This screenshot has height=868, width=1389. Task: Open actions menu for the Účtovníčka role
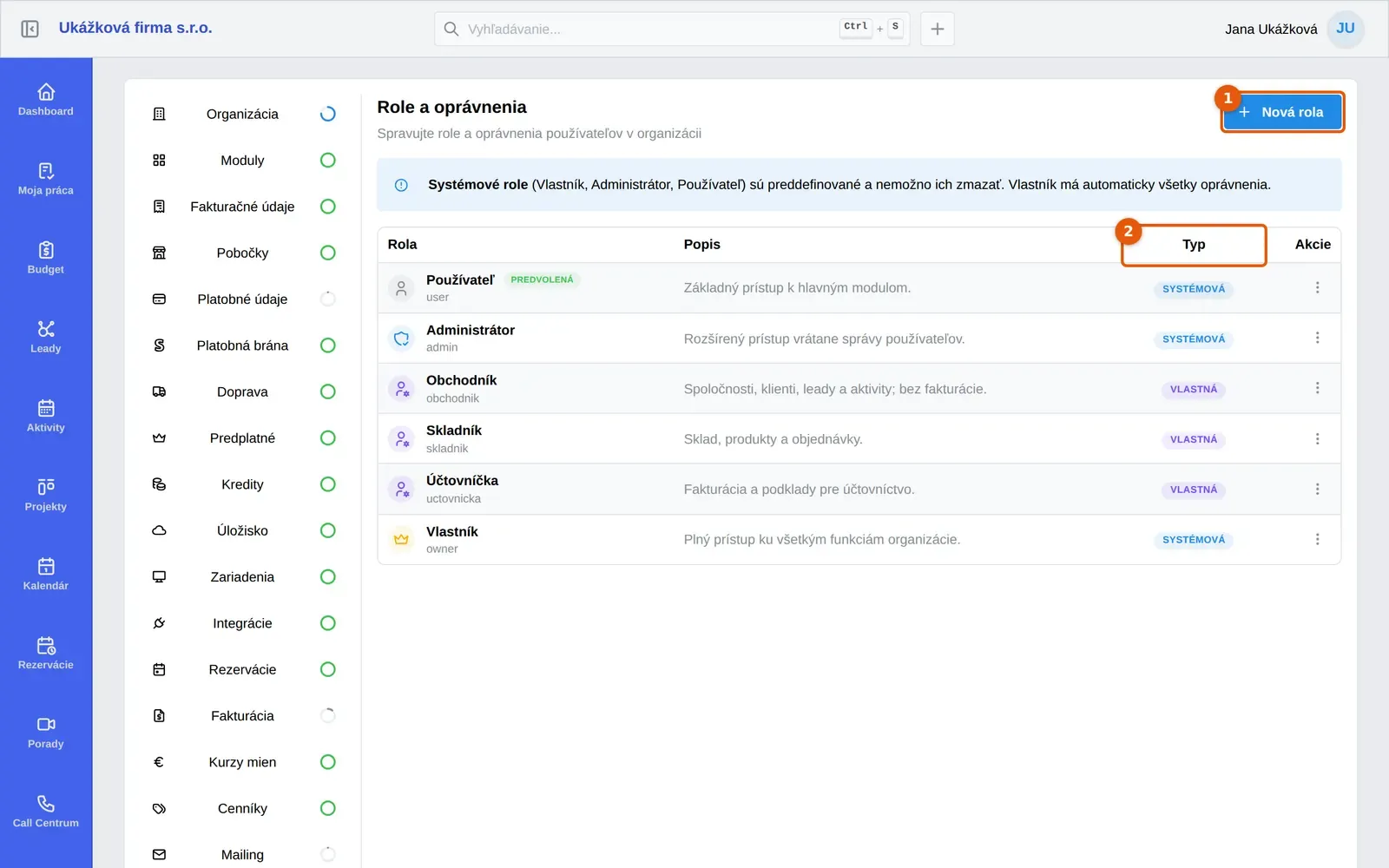[1317, 489]
